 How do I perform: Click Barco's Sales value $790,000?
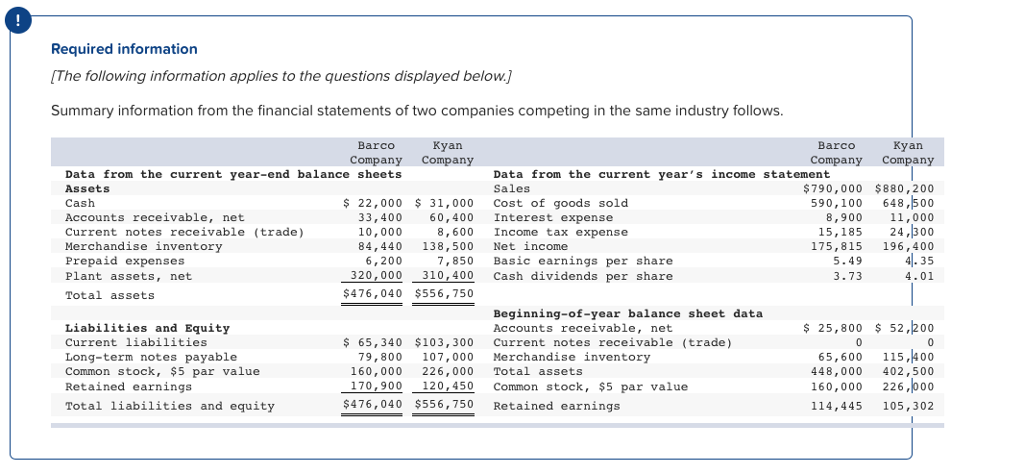pos(833,189)
